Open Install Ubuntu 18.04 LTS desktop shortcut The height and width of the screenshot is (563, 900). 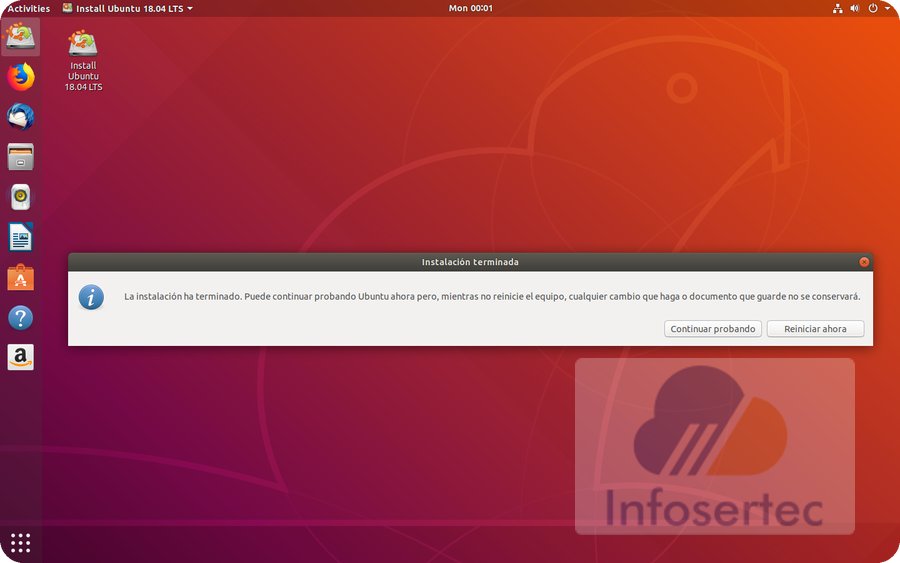coord(83,60)
